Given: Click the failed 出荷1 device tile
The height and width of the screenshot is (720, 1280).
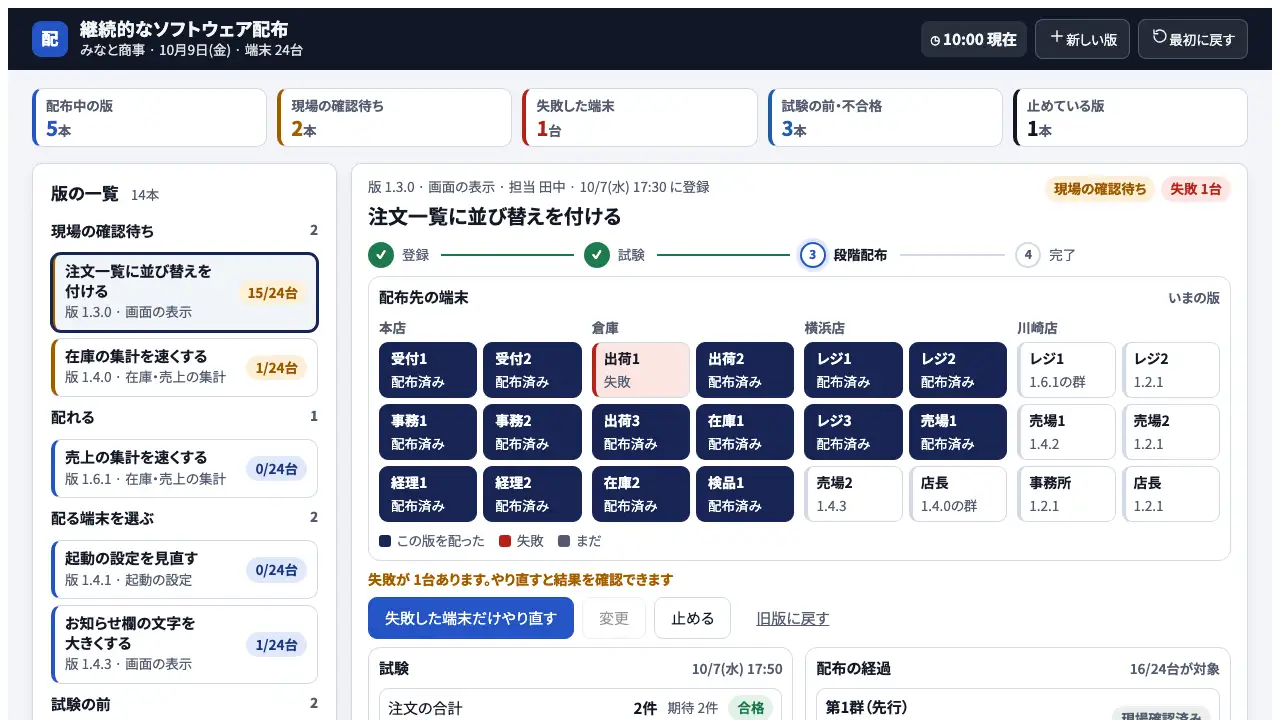Looking at the screenshot, I should pyautogui.click(x=641, y=370).
